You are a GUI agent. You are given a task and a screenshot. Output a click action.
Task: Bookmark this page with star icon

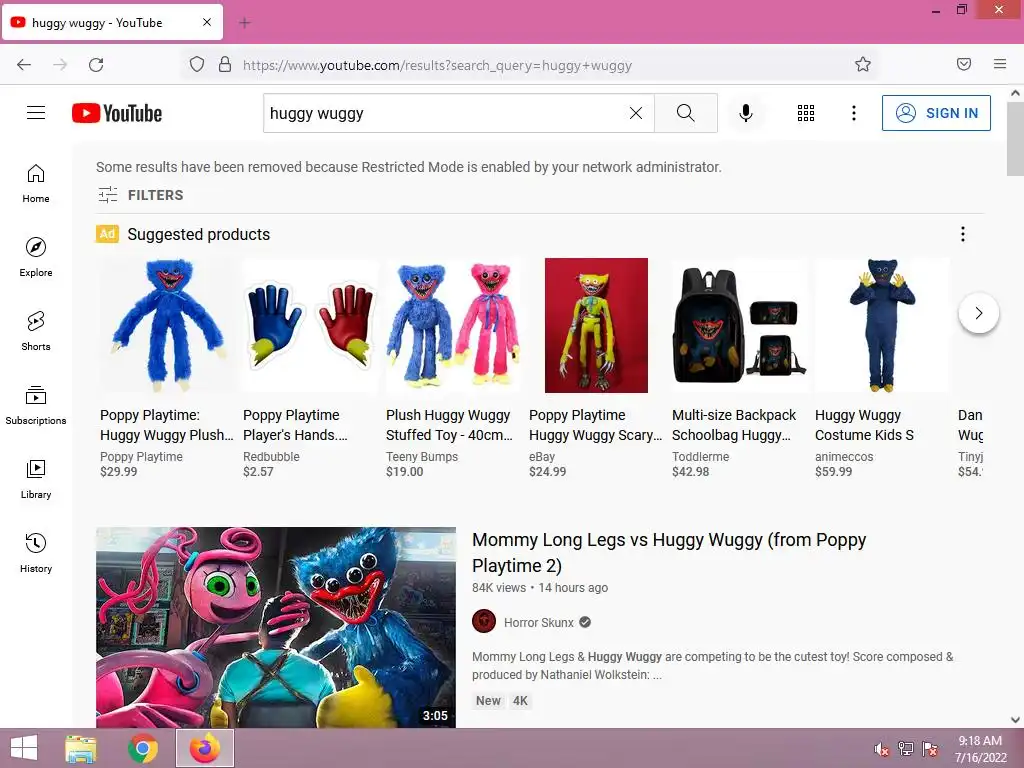(x=863, y=64)
